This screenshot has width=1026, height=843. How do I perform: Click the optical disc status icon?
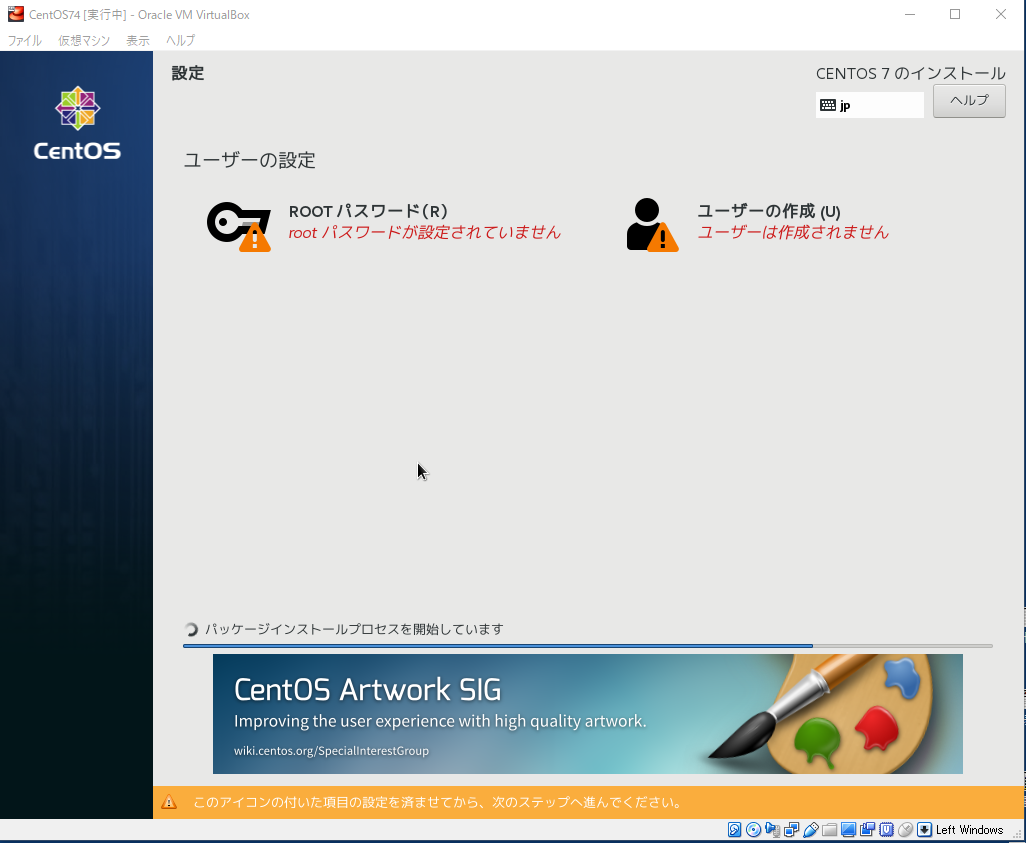pyautogui.click(x=753, y=830)
